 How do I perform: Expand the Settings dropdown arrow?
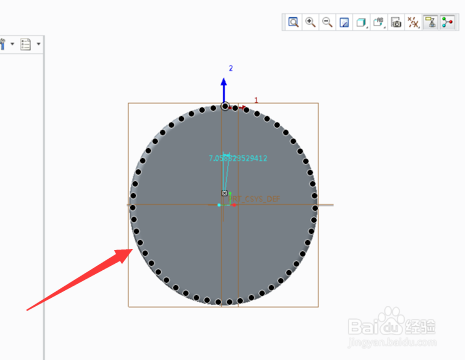[12, 44]
